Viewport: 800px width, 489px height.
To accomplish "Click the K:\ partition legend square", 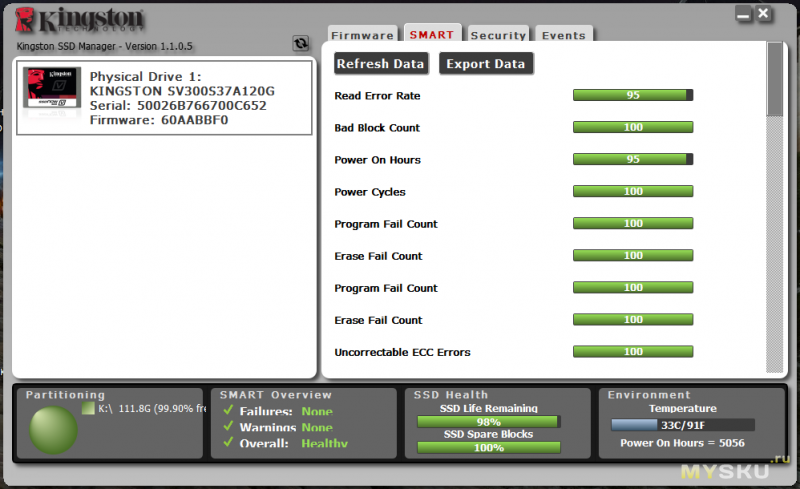I will (88, 408).
